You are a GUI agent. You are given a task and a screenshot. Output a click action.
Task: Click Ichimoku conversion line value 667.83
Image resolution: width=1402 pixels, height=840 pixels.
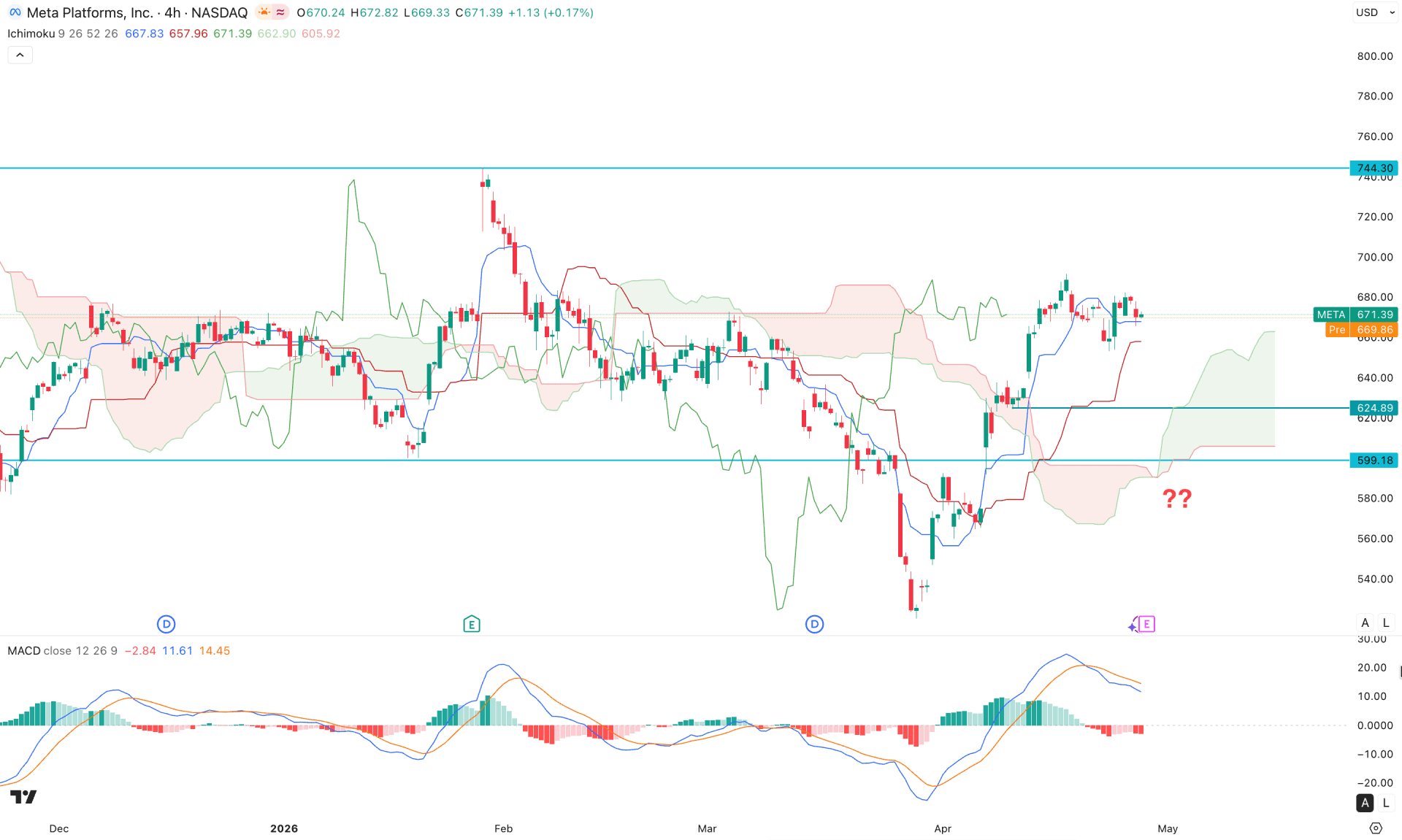[145, 34]
